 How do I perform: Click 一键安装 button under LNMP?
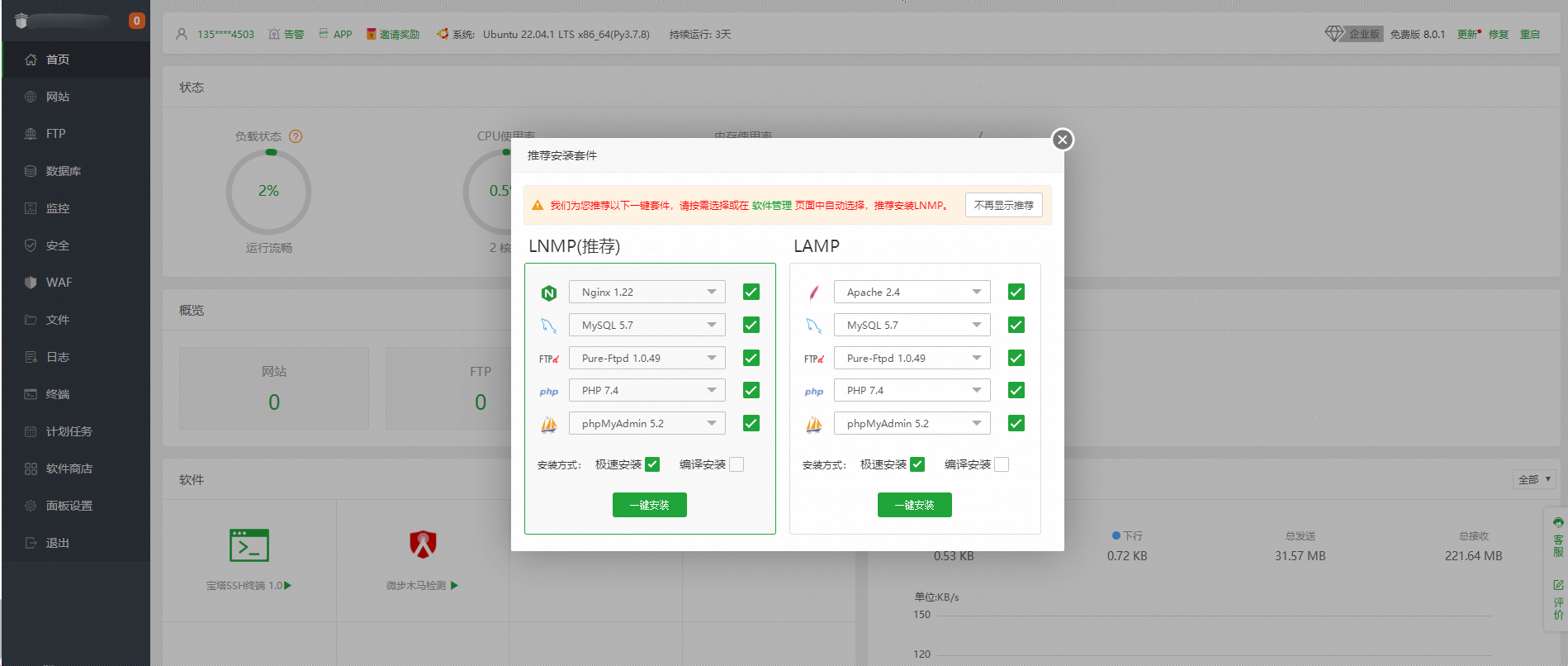[650, 505]
